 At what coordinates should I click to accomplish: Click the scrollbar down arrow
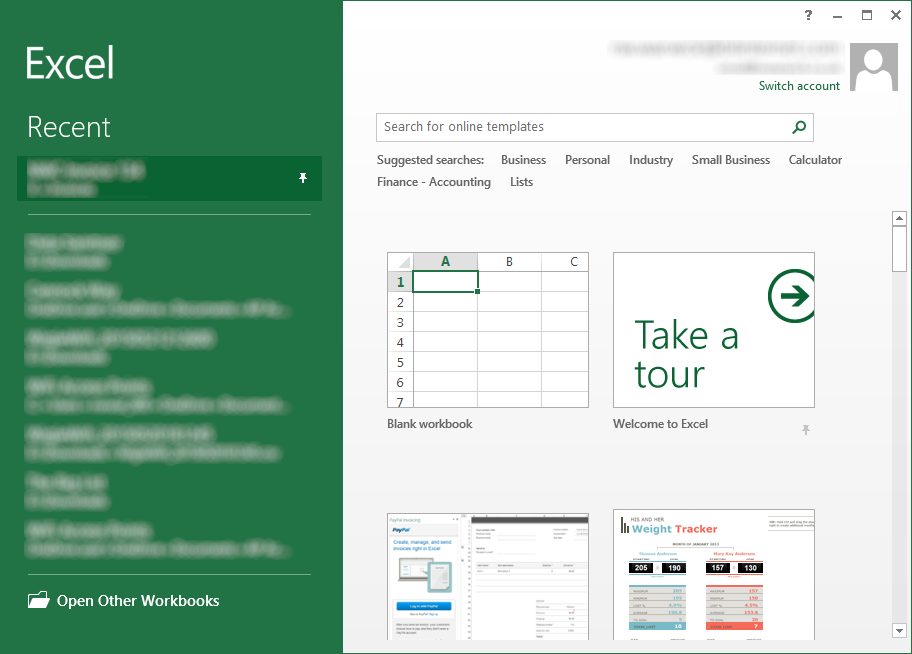[899, 630]
